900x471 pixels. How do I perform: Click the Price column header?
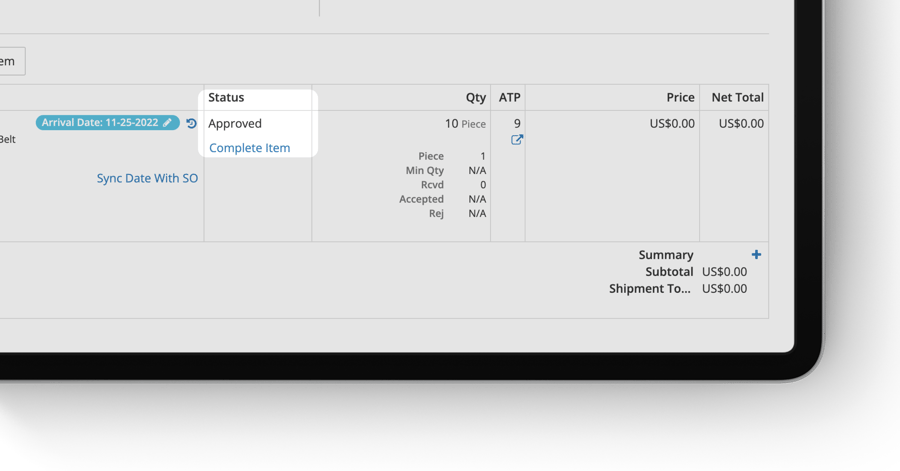(680, 98)
